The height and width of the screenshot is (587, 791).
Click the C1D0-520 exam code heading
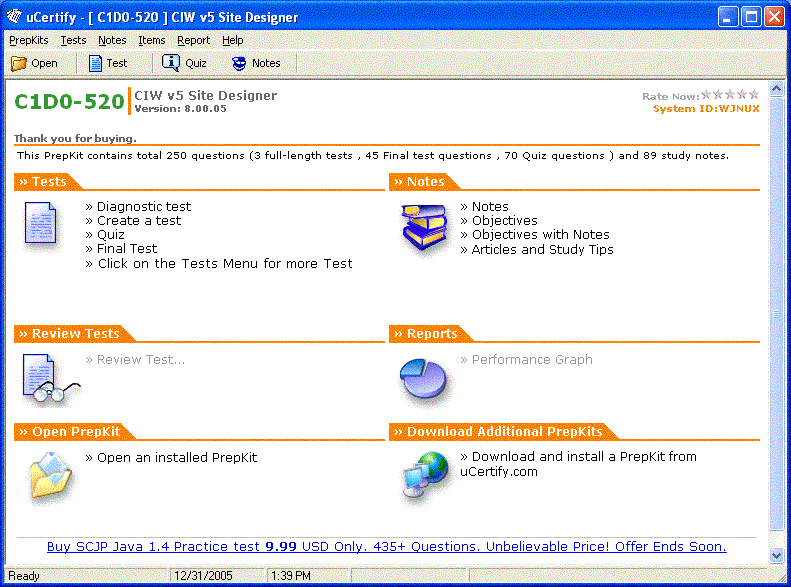coord(69,101)
